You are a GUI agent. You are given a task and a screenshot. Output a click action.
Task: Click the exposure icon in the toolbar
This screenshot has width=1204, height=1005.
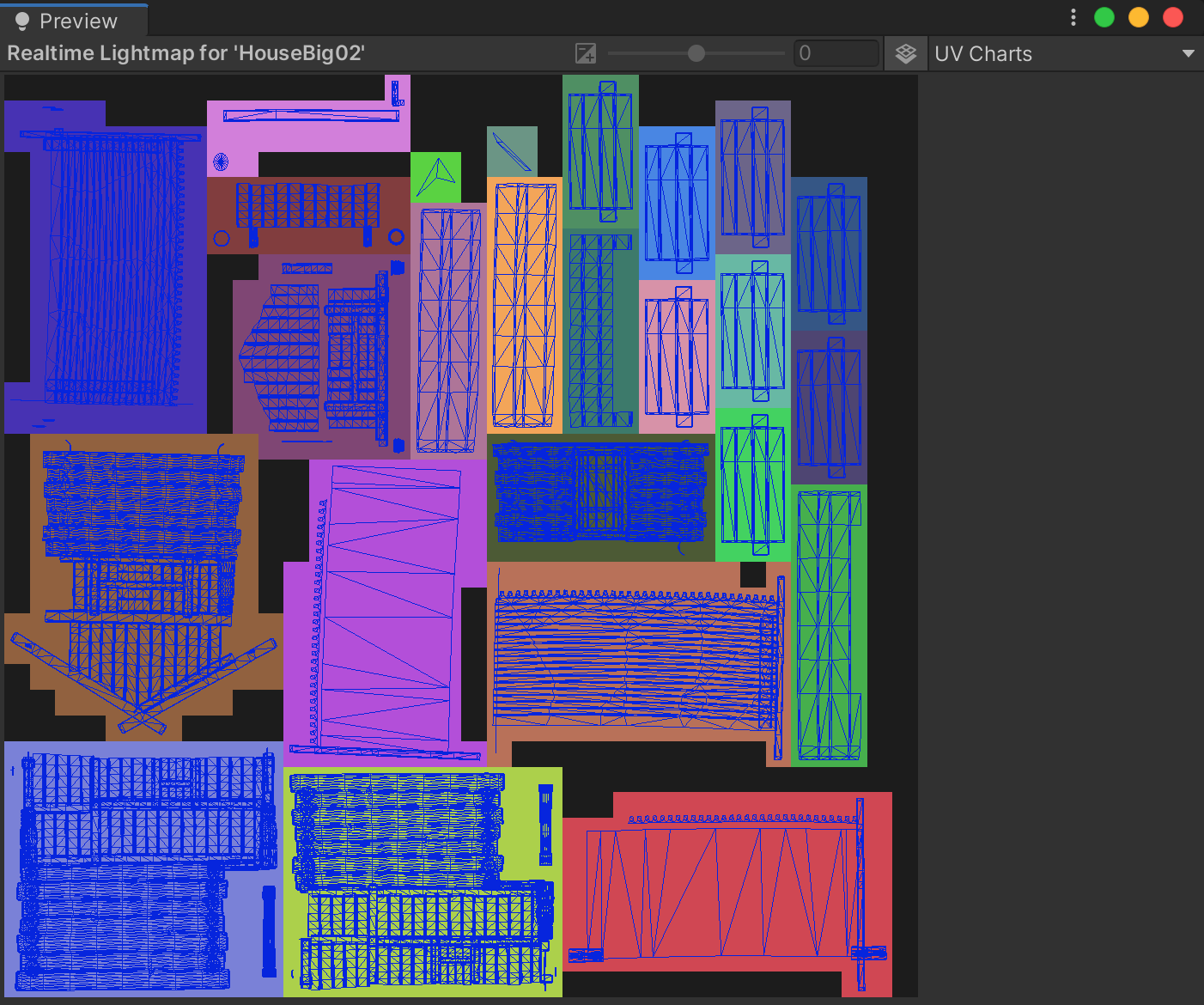586,54
